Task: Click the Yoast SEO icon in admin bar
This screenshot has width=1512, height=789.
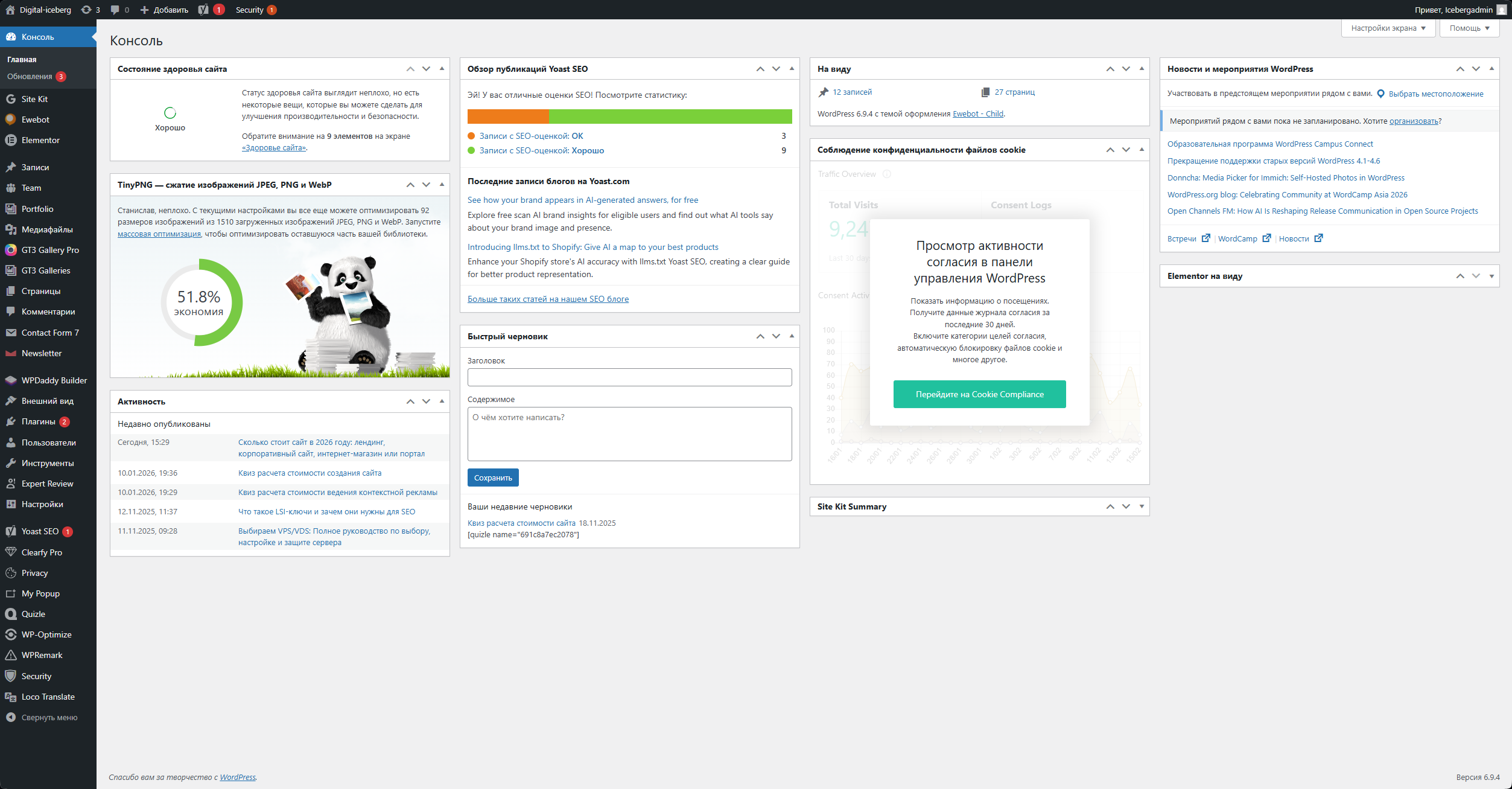Action: point(204,10)
